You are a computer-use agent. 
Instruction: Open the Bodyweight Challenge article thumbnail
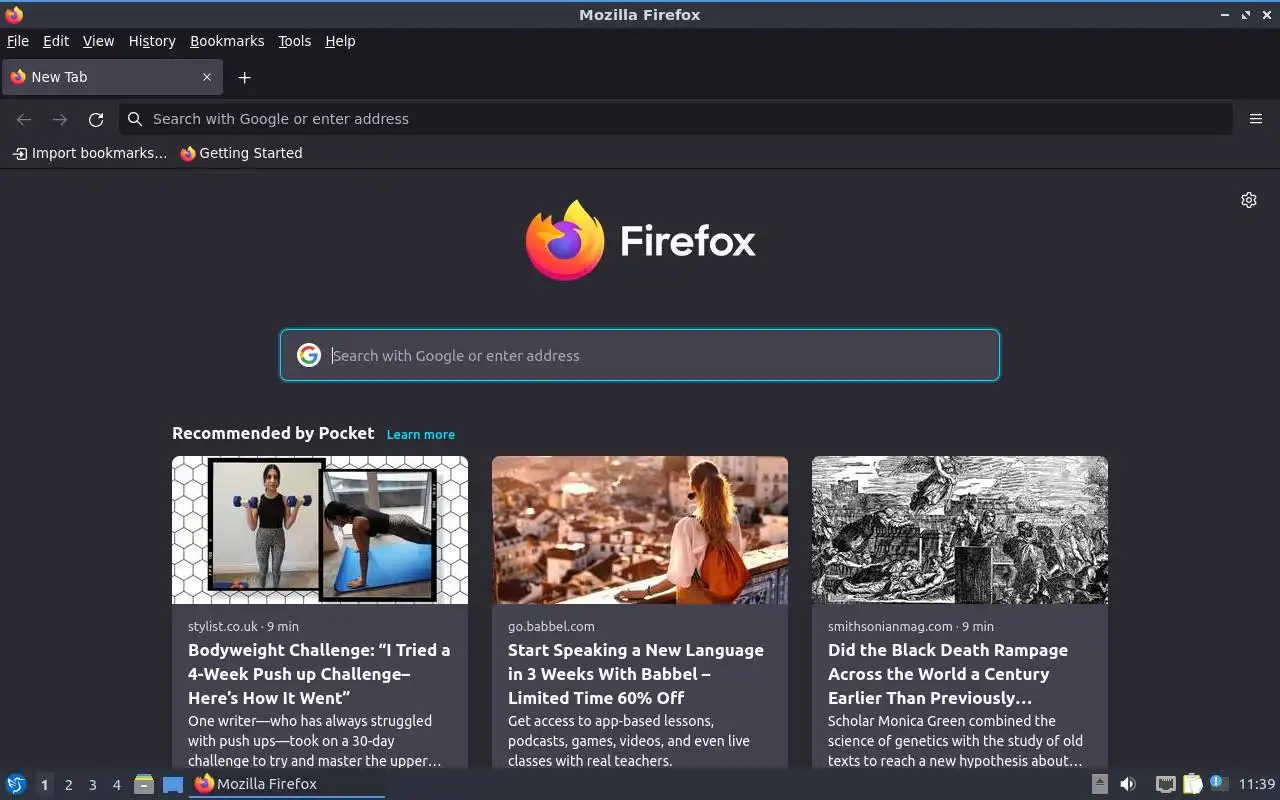(x=320, y=530)
